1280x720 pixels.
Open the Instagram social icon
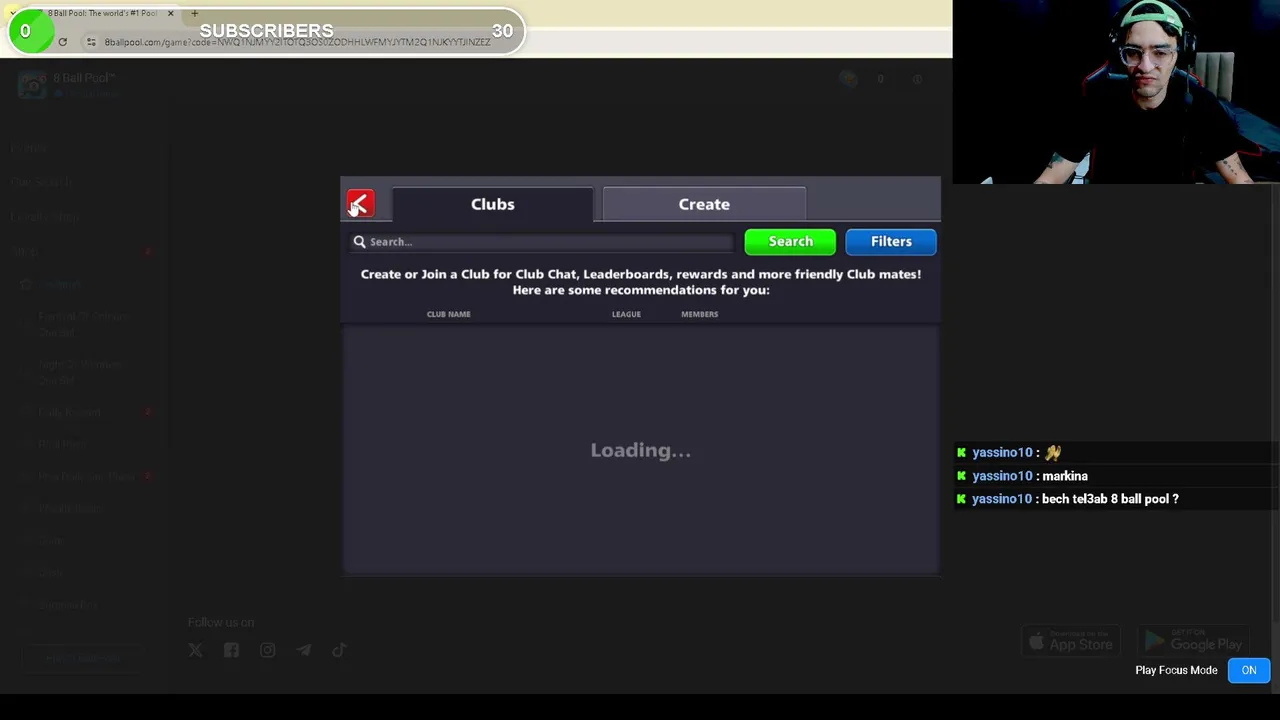point(268,650)
